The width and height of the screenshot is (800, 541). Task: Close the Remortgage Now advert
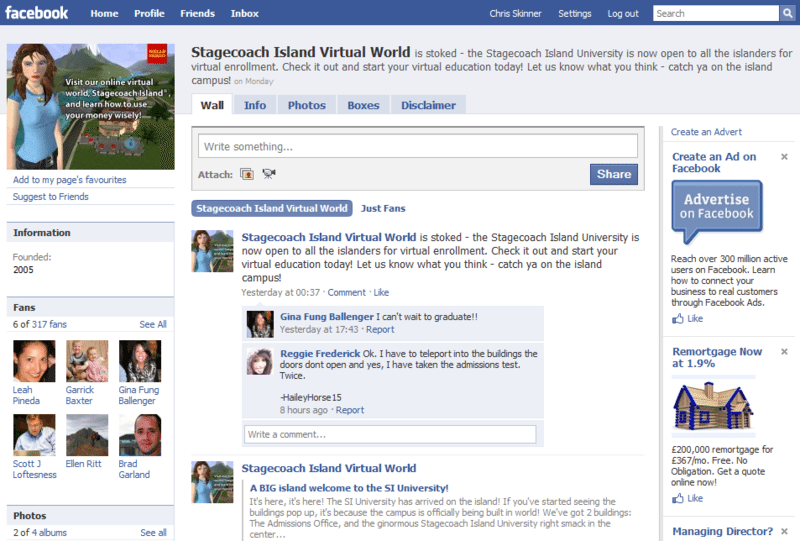[x=784, y=352]
